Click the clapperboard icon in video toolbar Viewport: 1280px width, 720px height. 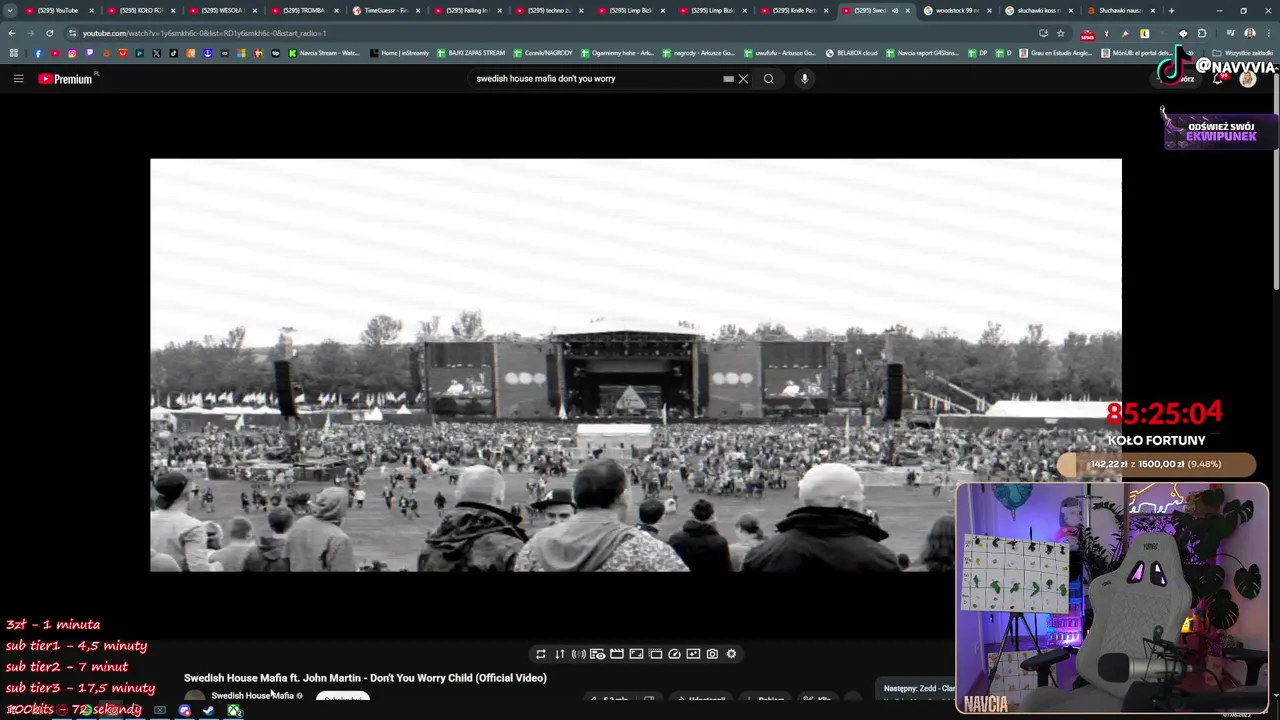(617, 654)
